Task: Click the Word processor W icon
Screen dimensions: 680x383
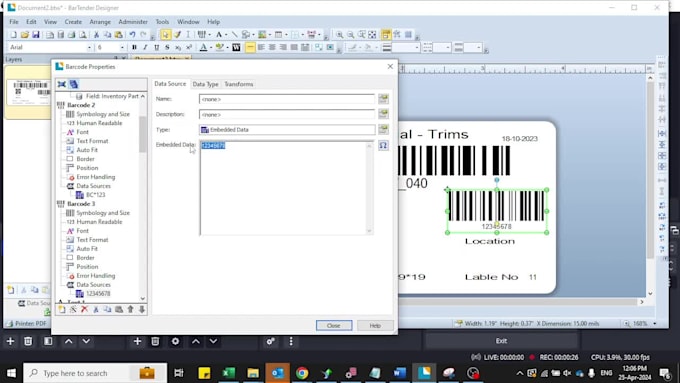Action: tap(236, 47)
